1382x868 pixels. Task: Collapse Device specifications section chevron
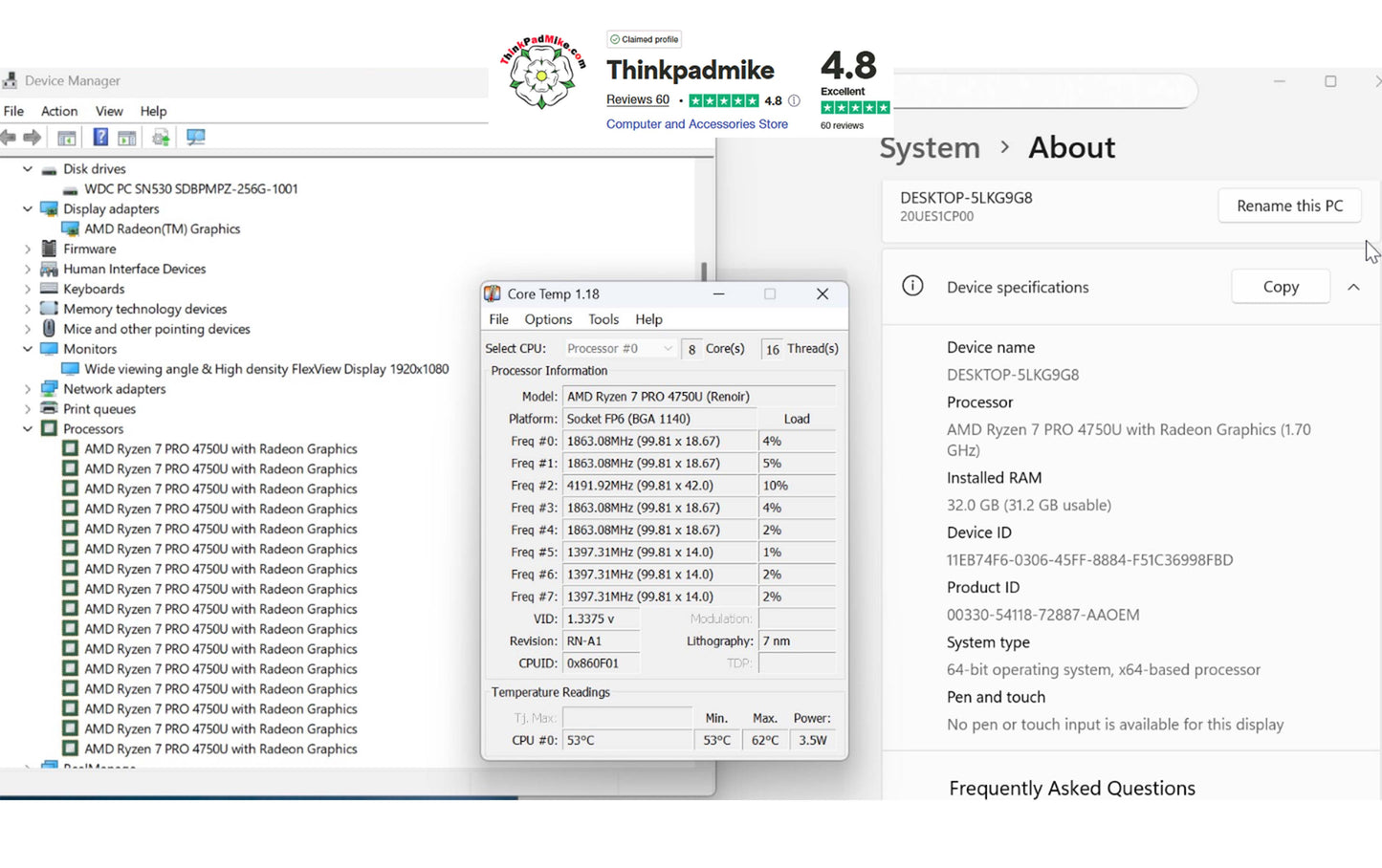pyautogui.click(x=1353, y=287)
